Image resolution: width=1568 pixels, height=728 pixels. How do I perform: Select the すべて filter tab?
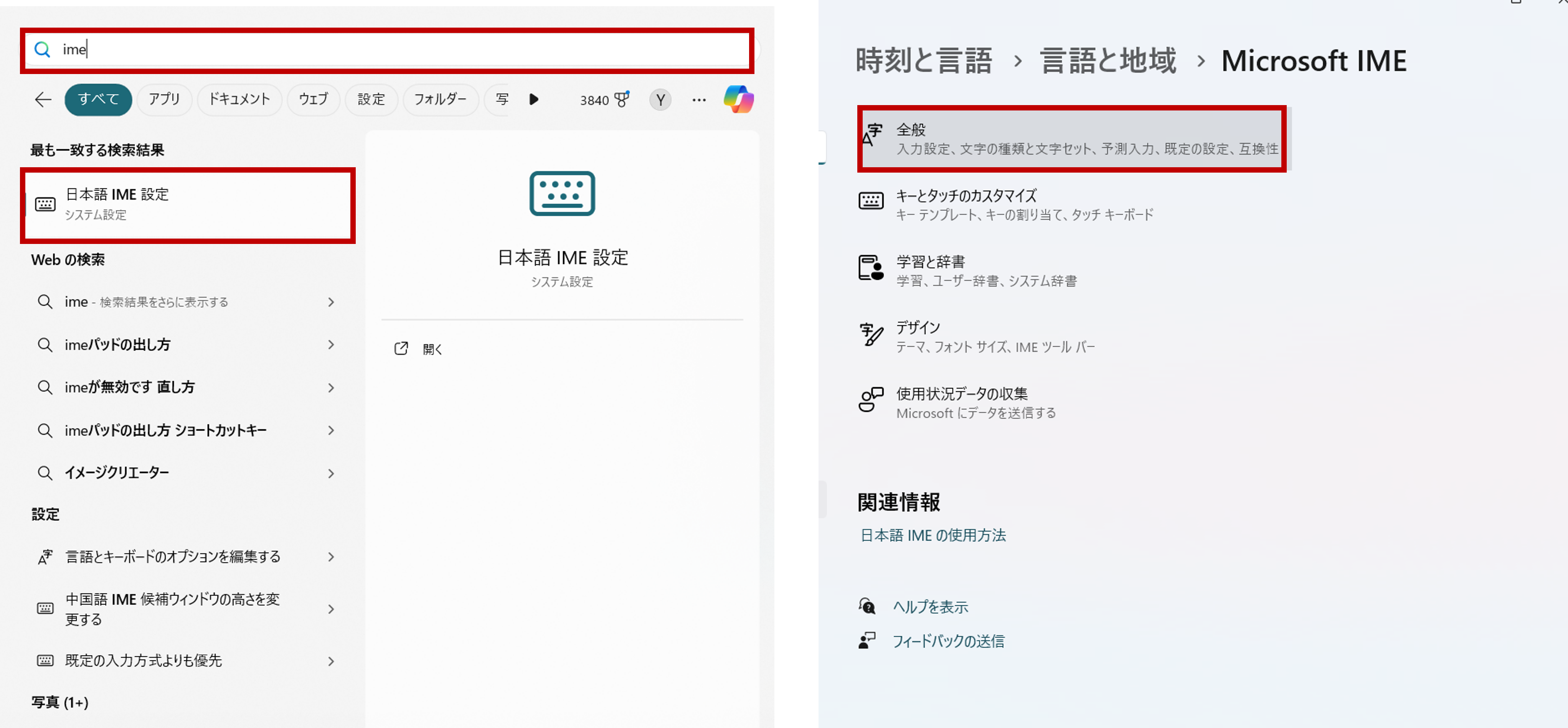[98, 99]
